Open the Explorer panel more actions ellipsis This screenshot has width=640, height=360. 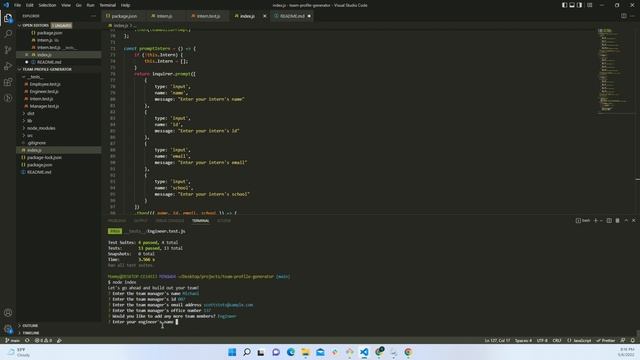[93, 16]
